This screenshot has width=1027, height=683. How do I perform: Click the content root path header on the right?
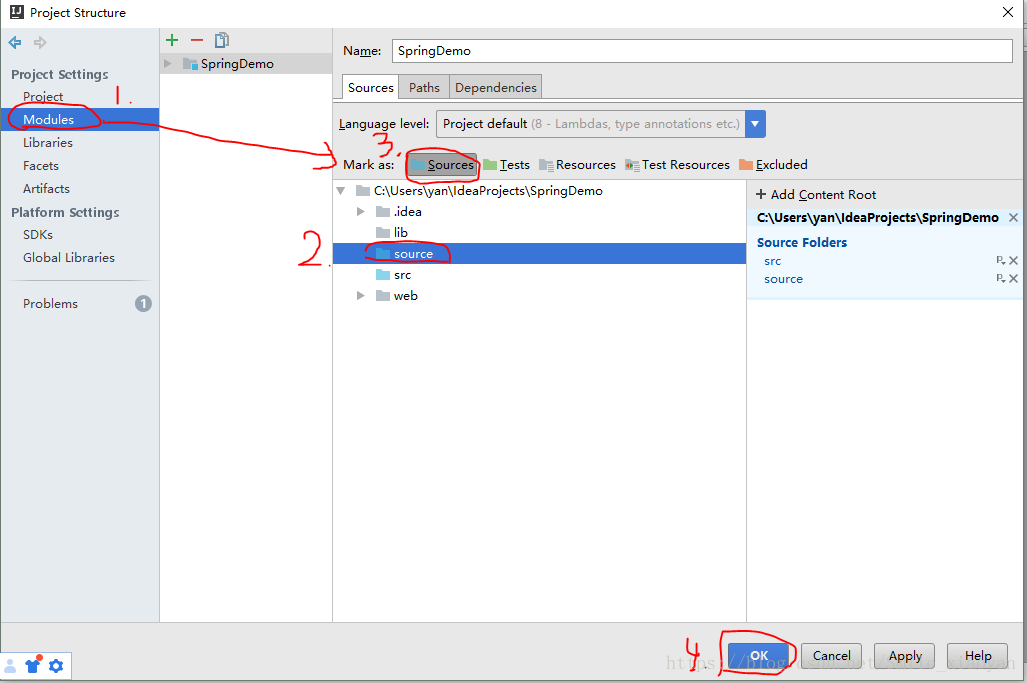tap(878, 217)
